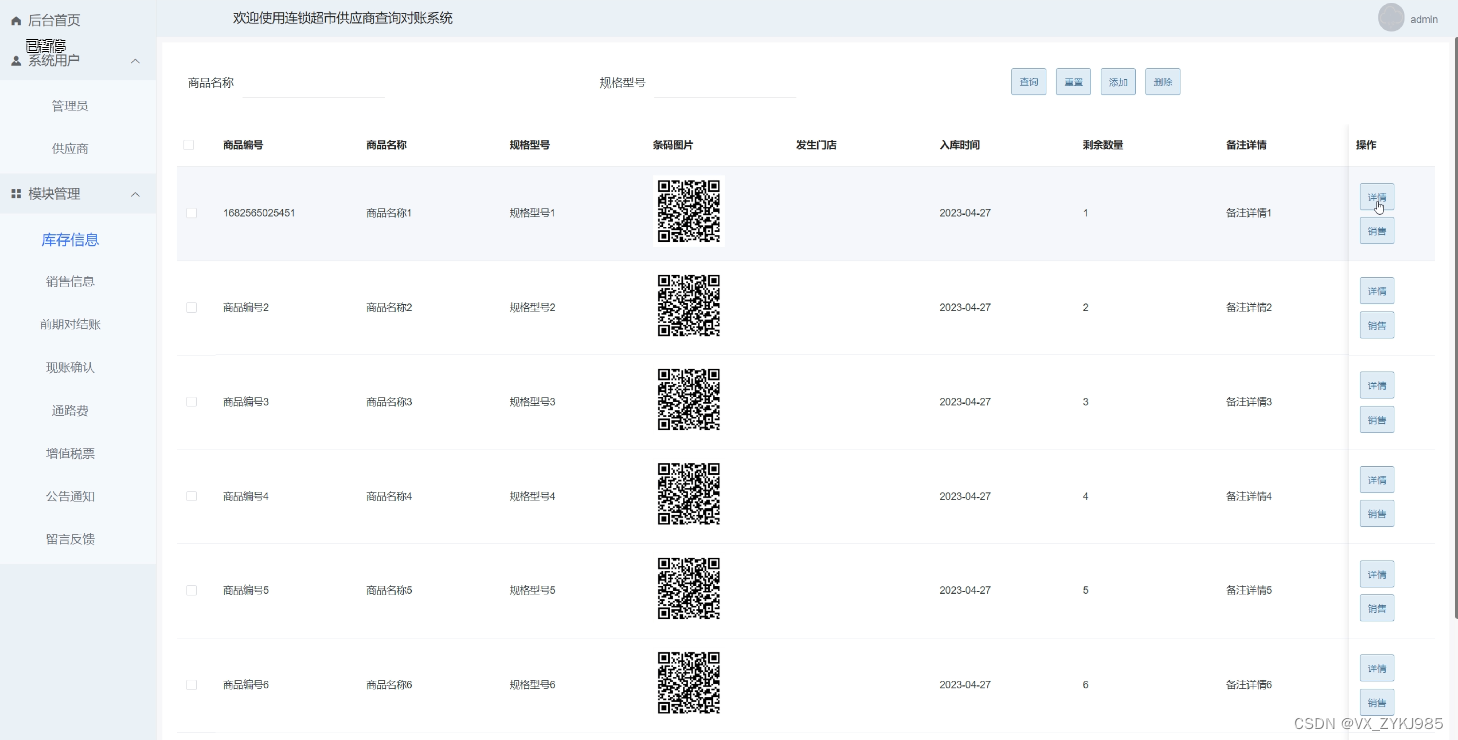Open 现账确认 in the sidebar

click(x=70, y=368)
